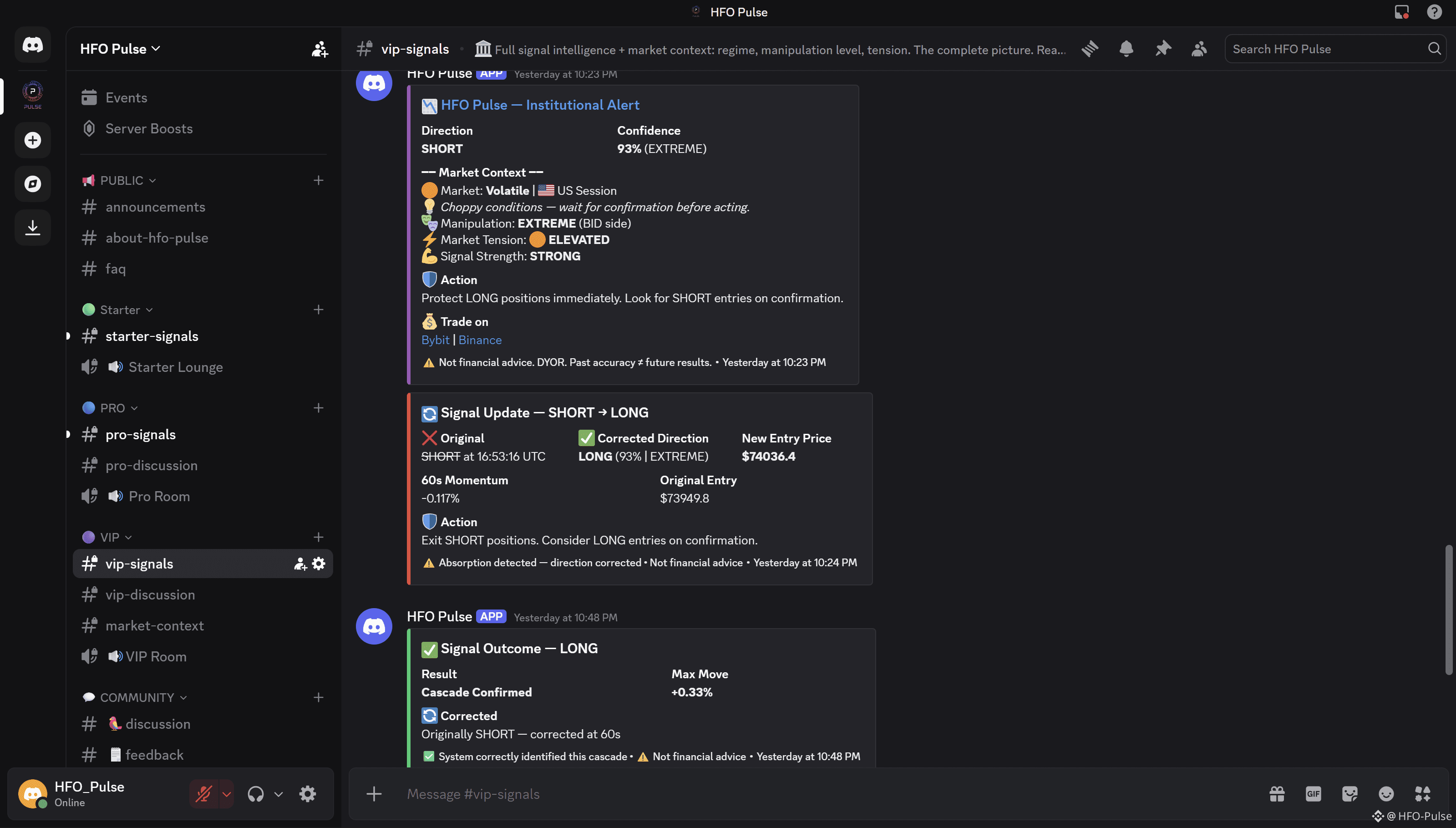This screenshot has height=828, width=1456.
Task: Create channel in PRO category
Action: click(319, 408)
